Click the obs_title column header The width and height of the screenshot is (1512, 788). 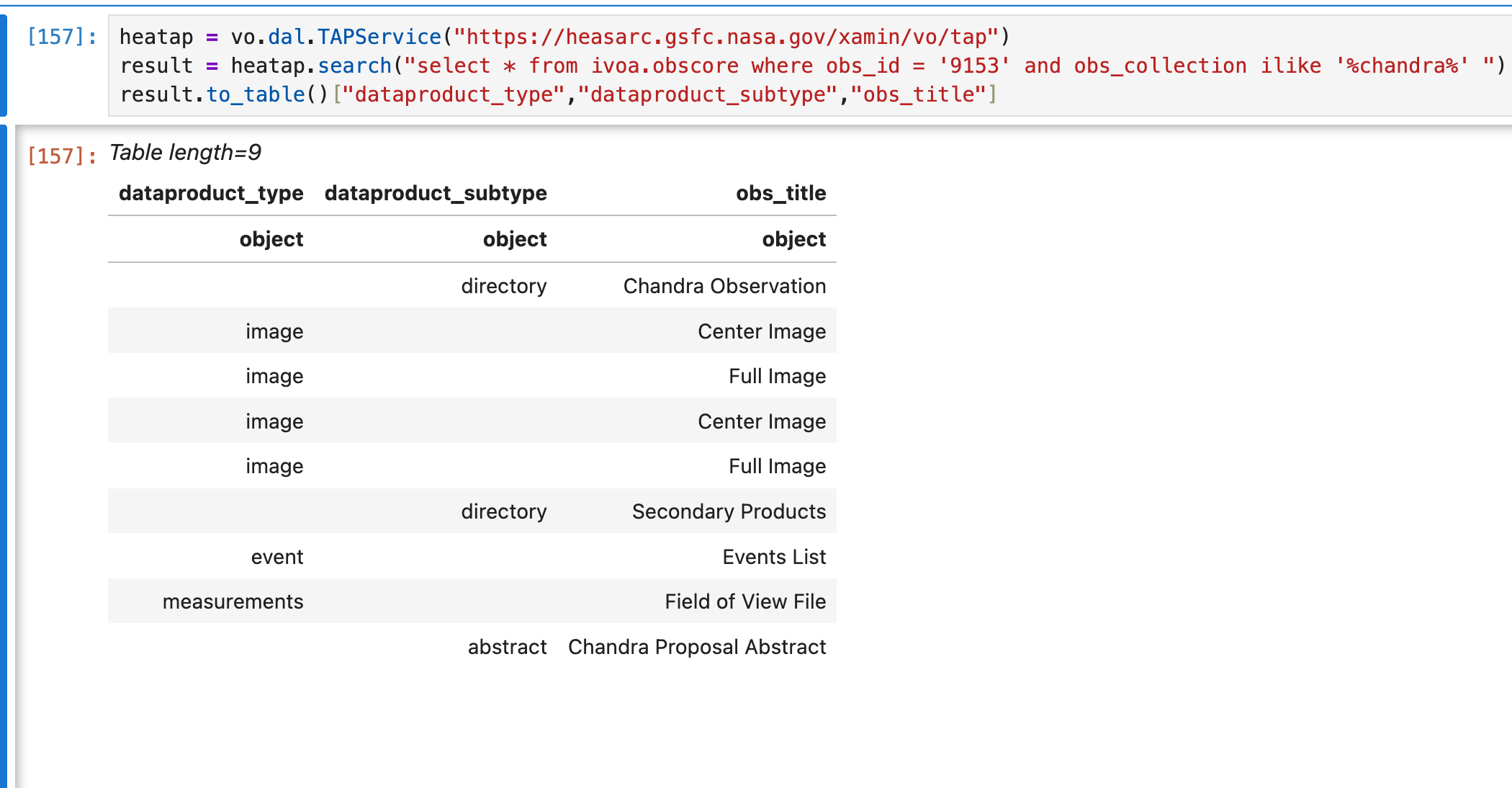[x=780, y=193]
